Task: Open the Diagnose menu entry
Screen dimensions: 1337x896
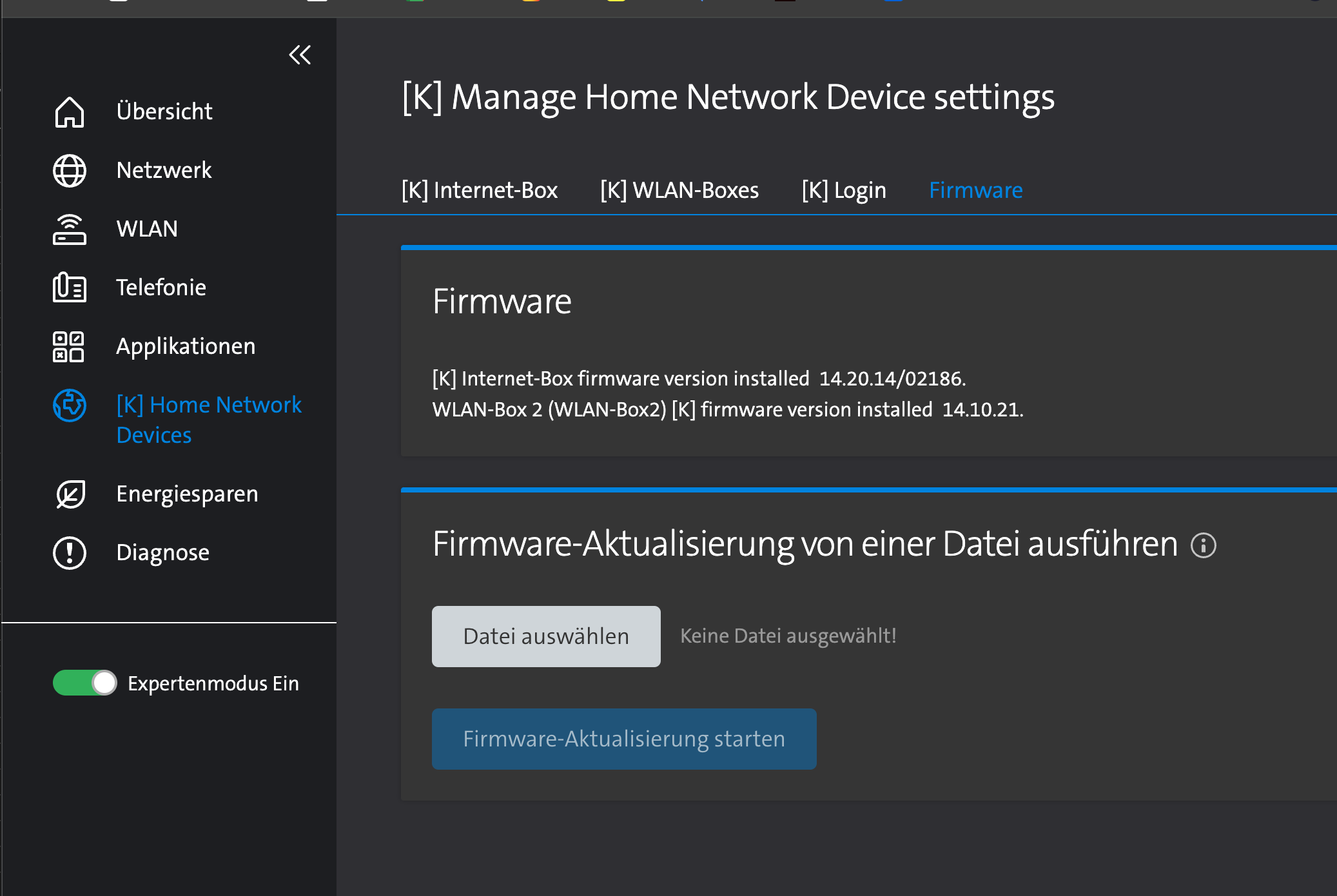Action: pos(162,552)
